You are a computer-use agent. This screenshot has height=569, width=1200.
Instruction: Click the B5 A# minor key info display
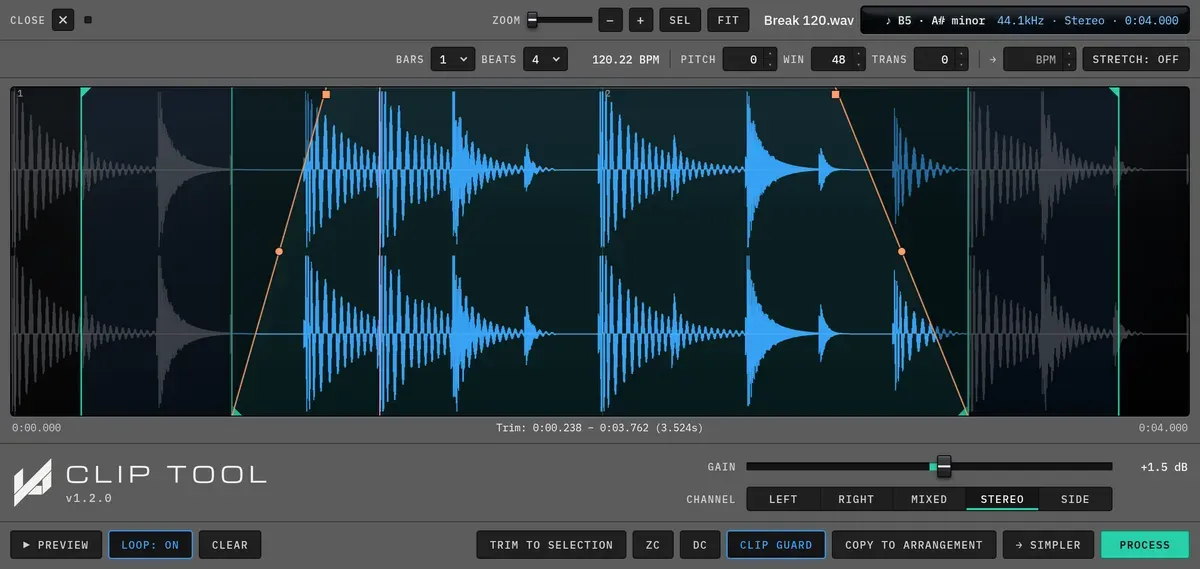934,20
